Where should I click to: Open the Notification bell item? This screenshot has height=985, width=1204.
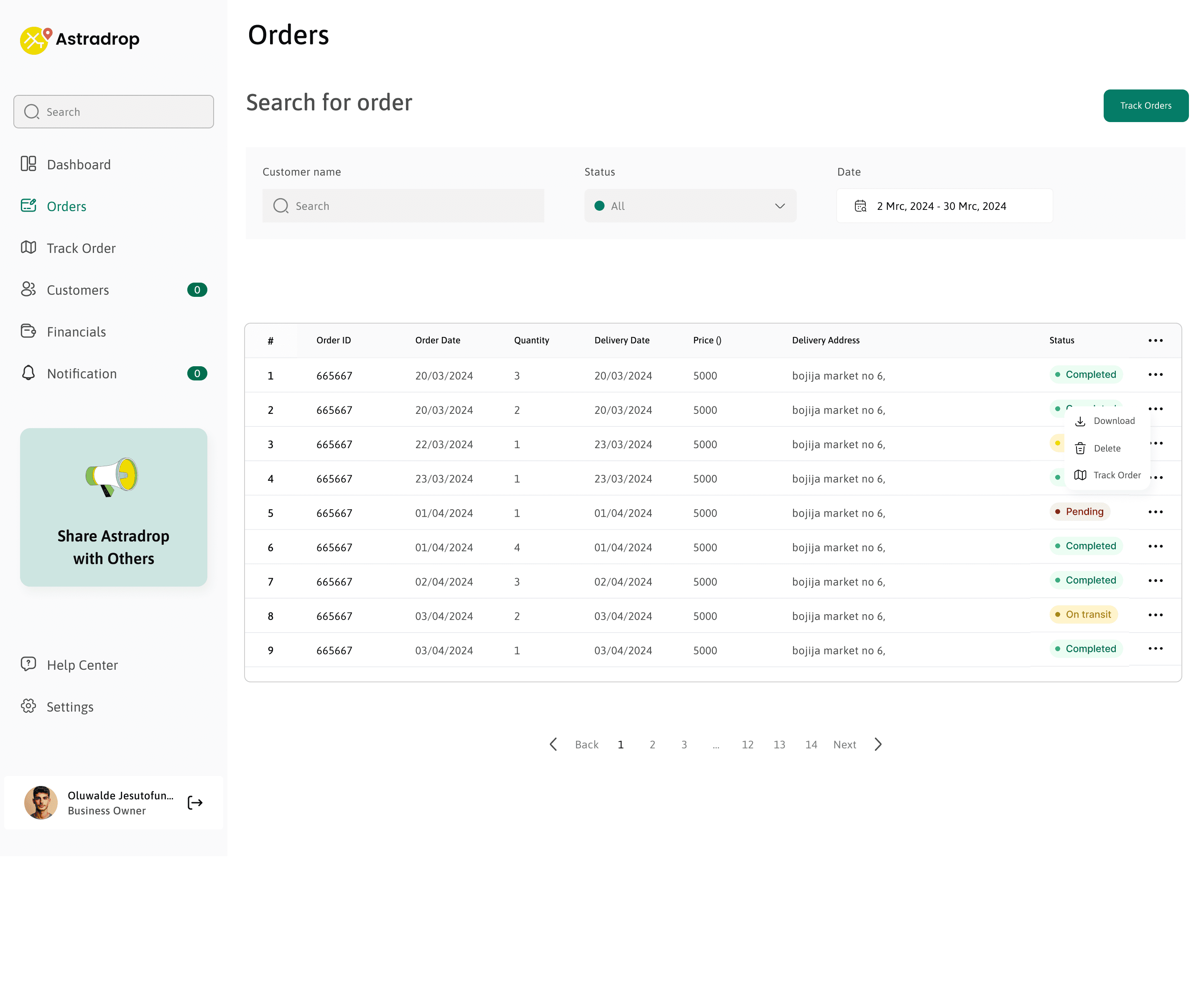tap(82, 373)
